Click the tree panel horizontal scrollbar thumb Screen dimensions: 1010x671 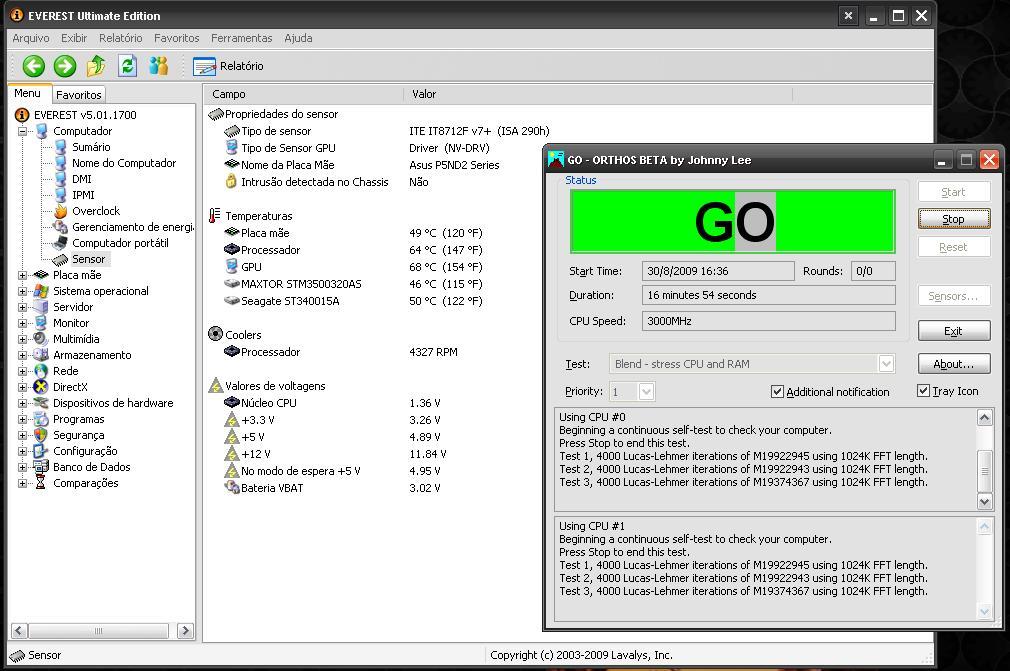(x=99, y=631)
